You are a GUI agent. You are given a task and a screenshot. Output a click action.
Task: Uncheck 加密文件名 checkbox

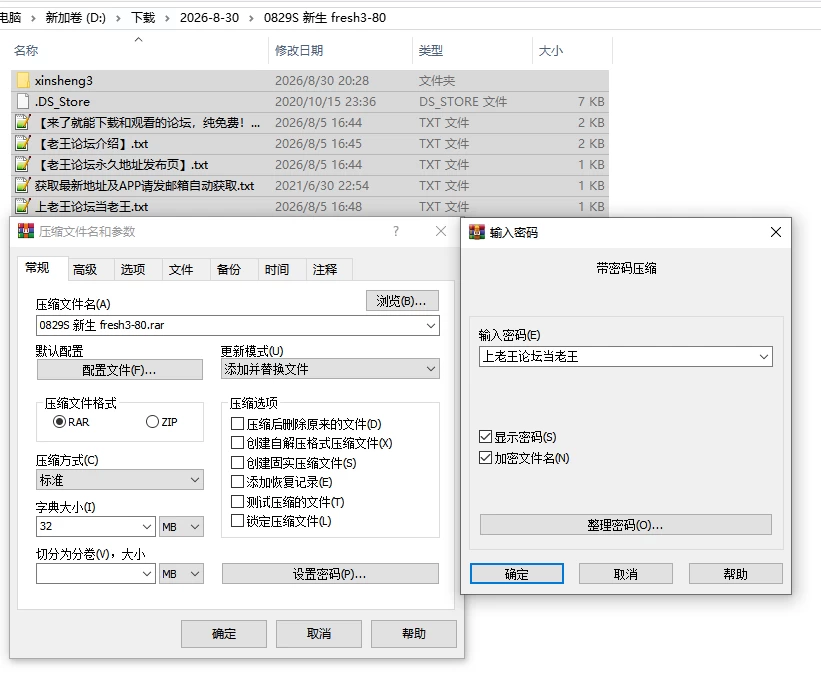(485, 458)
